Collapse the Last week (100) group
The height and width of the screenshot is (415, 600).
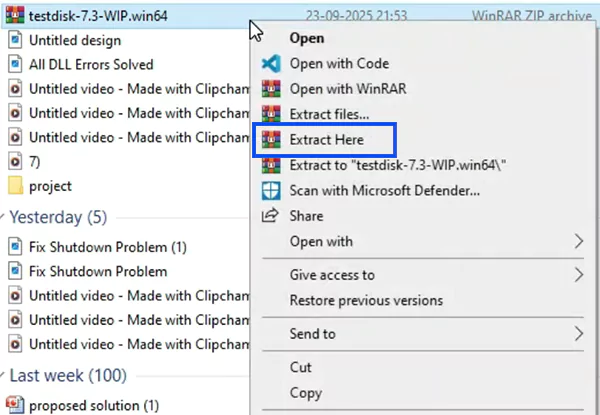click(3, 375)
